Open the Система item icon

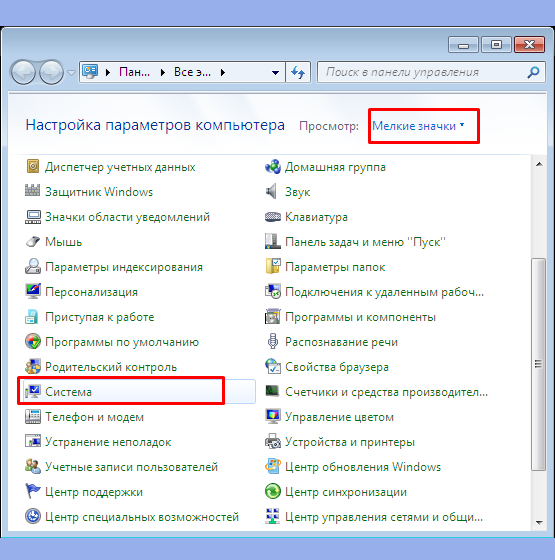[x=33, y=392]
